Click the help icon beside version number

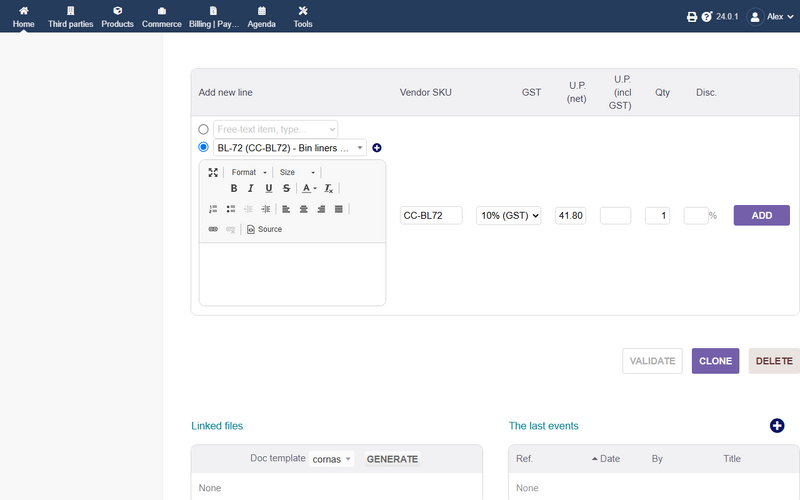pyautogui.click(x=707, y=17)
